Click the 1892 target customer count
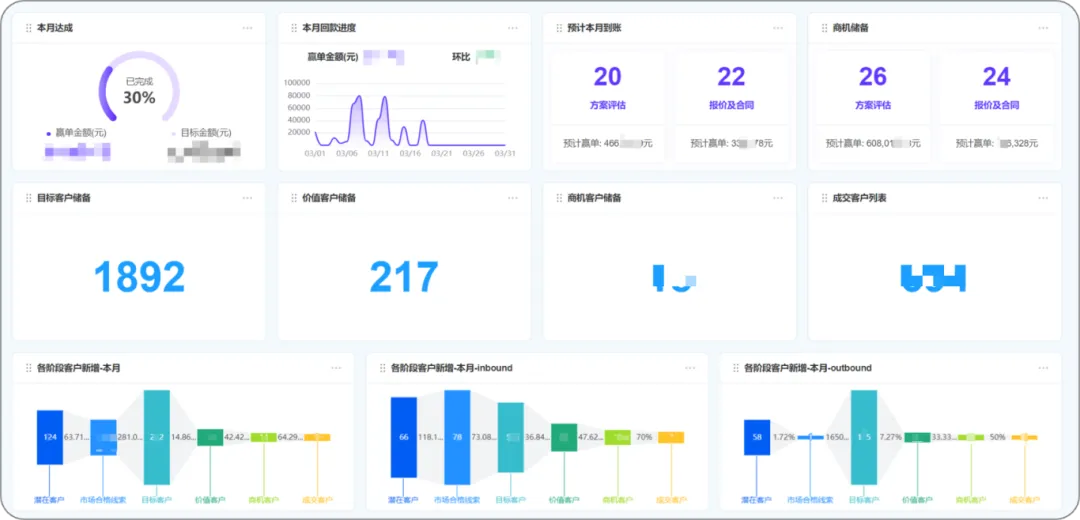 pos(139,277)
